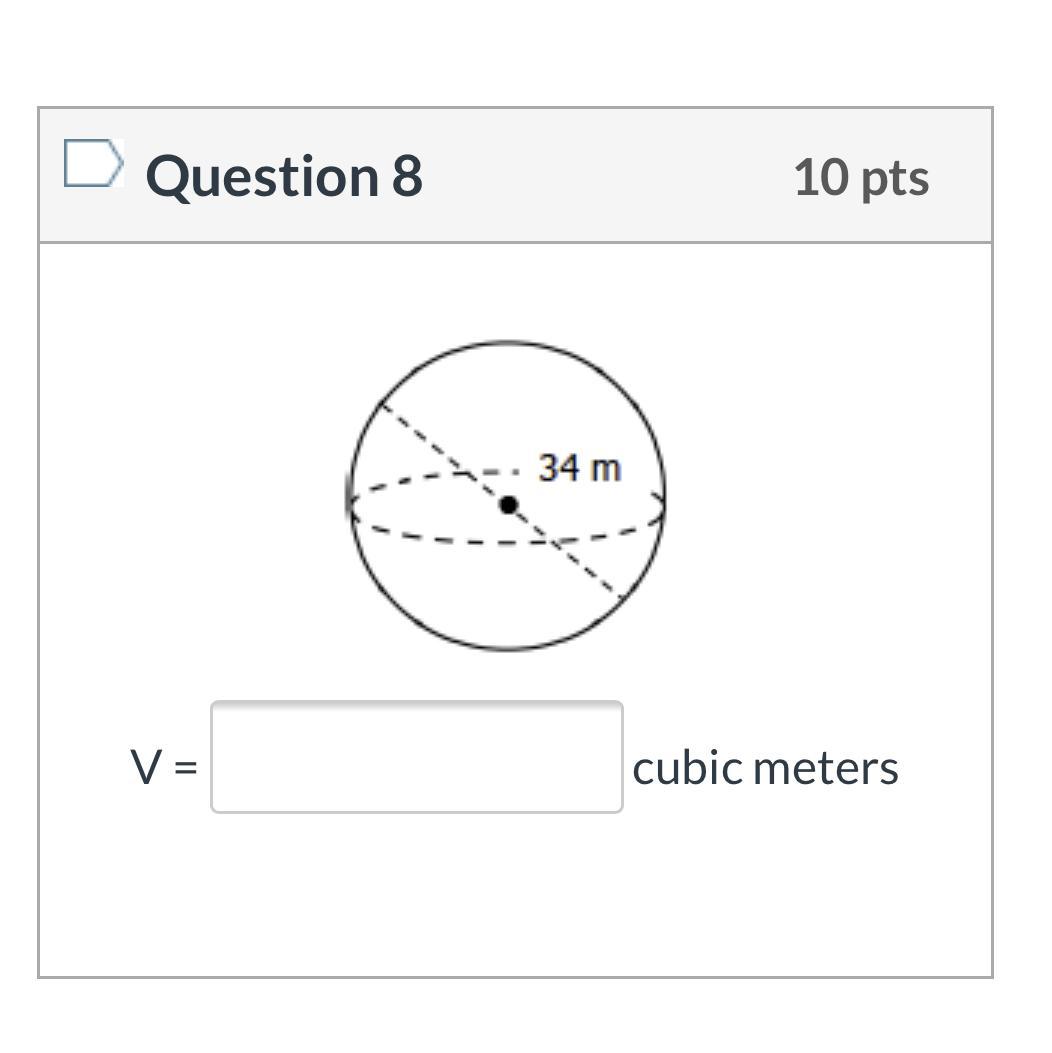Click the number 8 in the question title
Viewport: 1052px width, 1053px height.
coord(407,176)
